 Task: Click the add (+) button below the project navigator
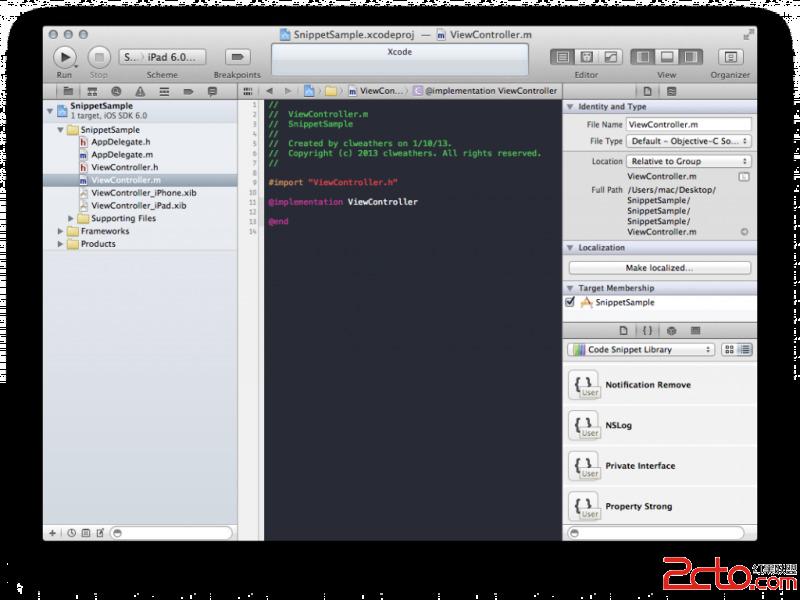(x=53, y=533)
